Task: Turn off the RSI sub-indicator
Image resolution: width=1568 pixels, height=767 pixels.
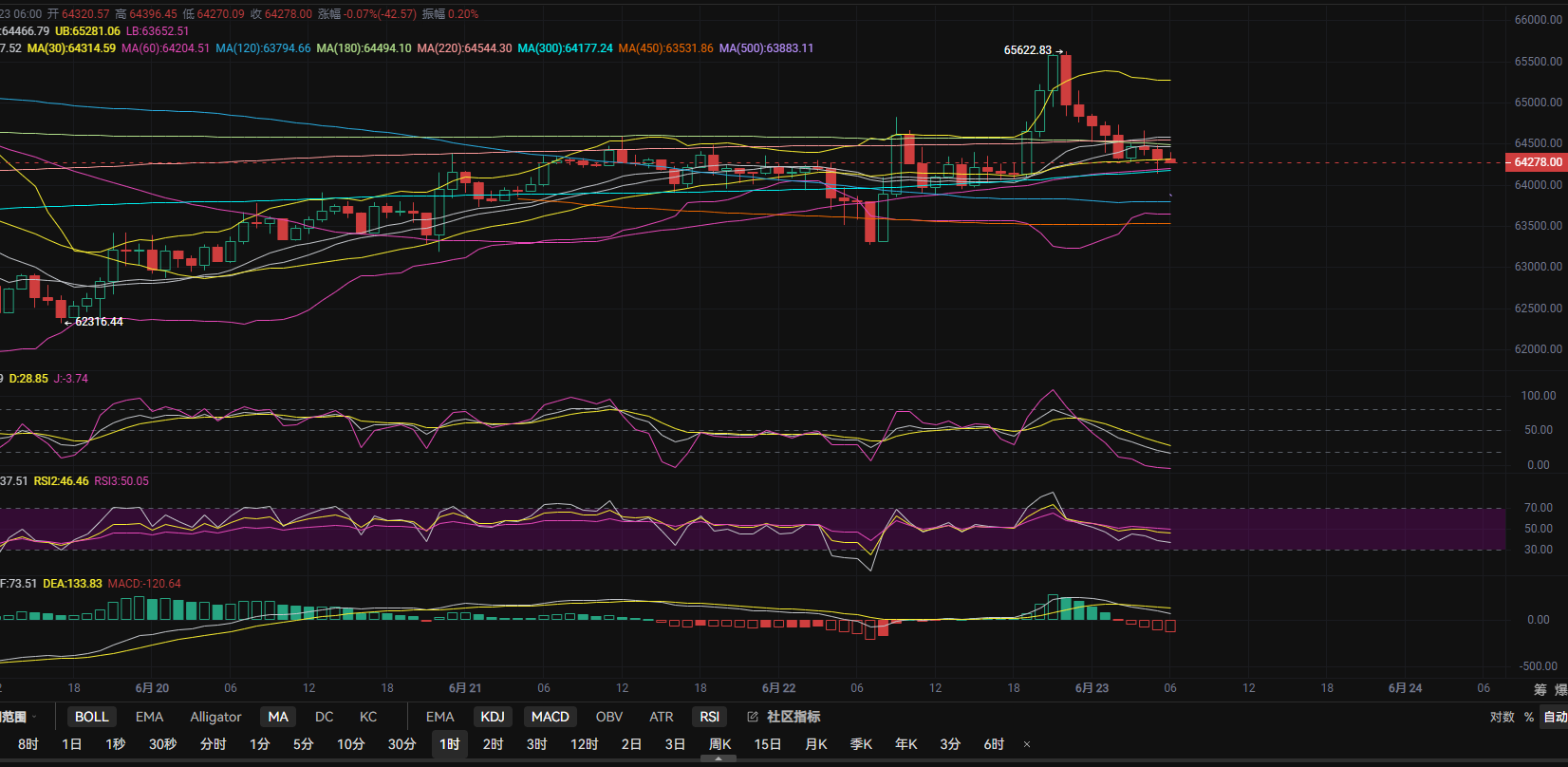Action: 709,717
